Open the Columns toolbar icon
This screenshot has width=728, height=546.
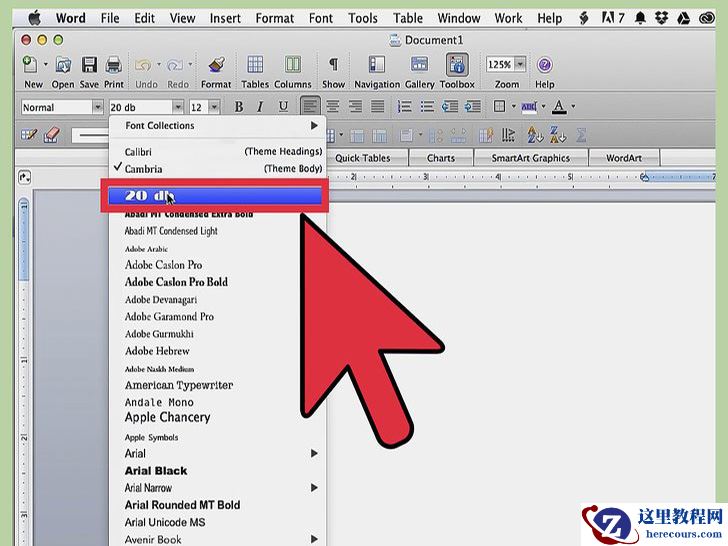[292, 65]
